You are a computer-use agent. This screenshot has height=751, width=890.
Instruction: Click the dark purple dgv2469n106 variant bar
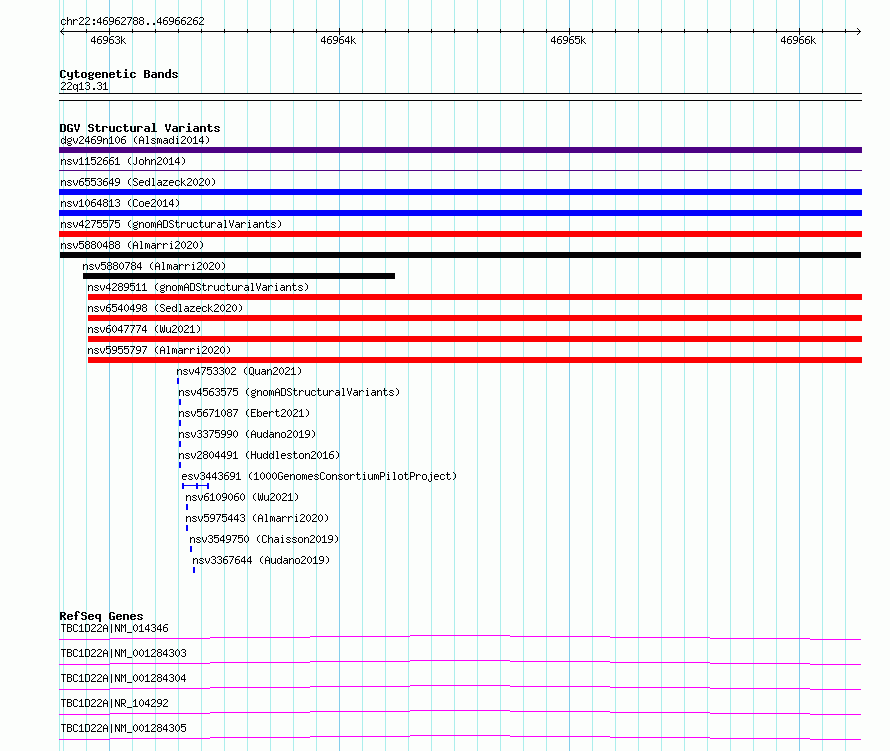(460, 150)
